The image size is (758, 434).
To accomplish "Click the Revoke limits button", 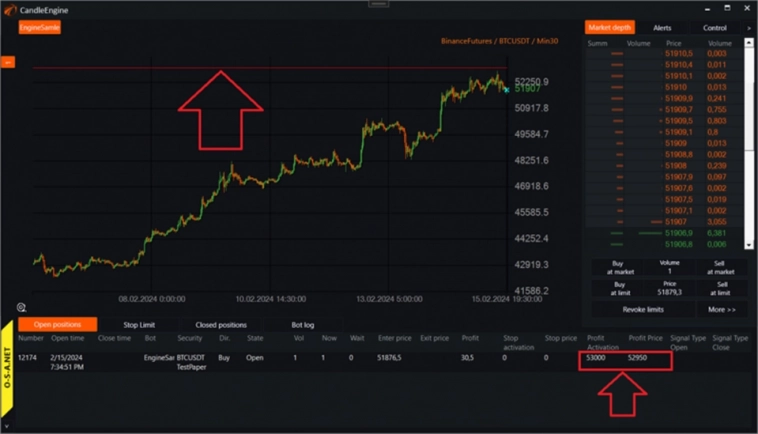I will 644,310.
